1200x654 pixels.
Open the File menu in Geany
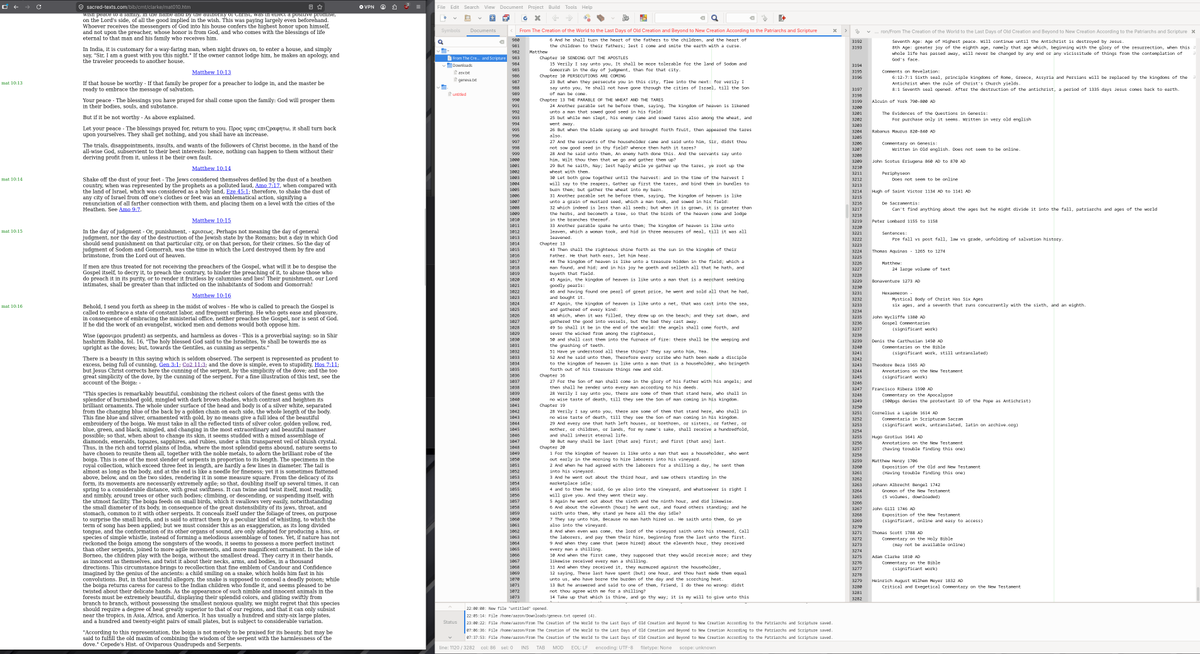click(441, 7)
